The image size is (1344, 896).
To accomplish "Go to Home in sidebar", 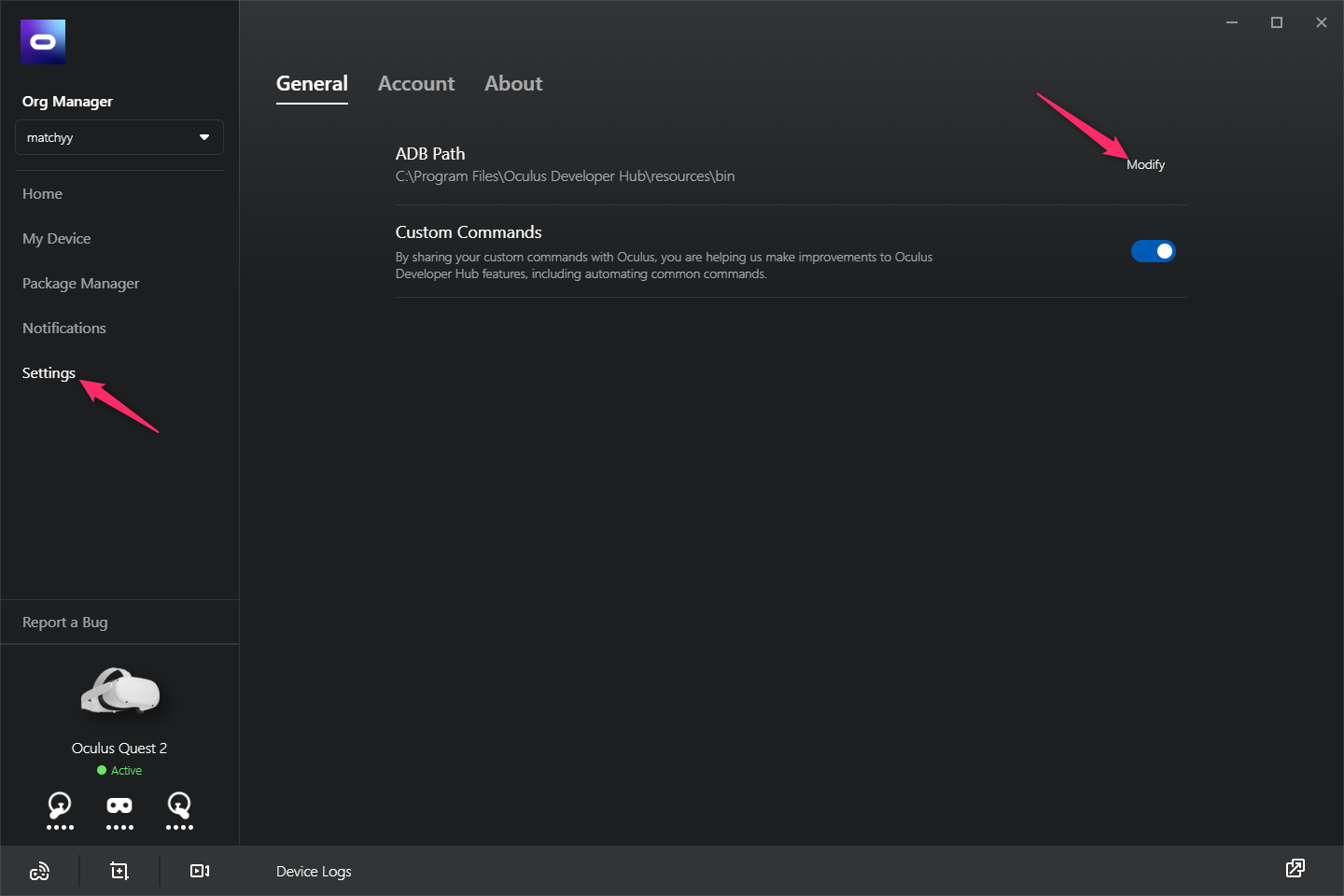I will pos(42,193).
